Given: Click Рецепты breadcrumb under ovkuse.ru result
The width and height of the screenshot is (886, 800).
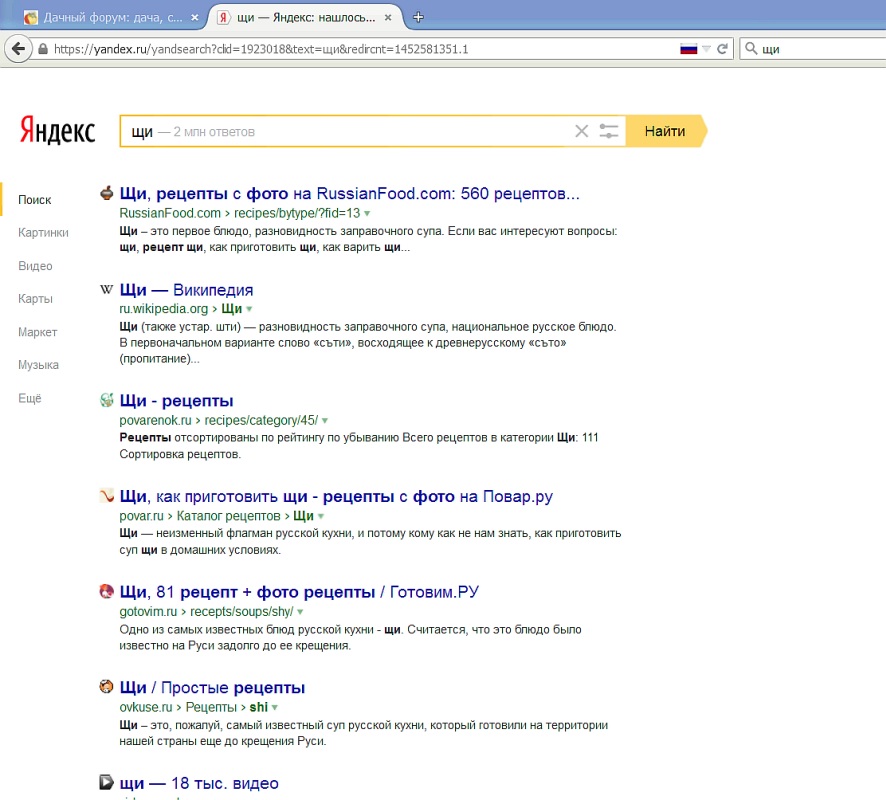Looking at the screenshot, I should click(211, 707).
